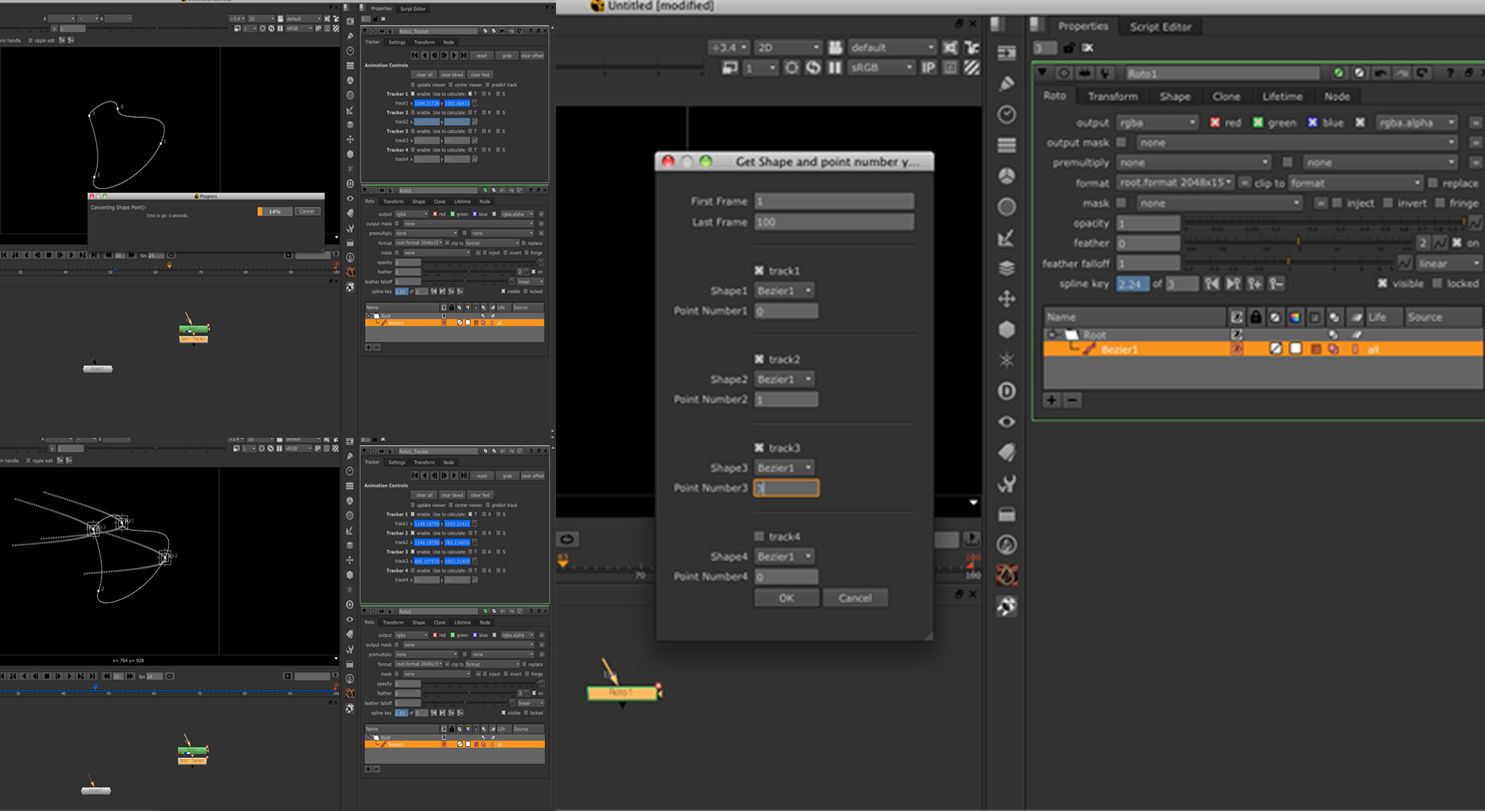Image resolution: width=1485 pixels, height=811 pixels.
Task: Open the Color nodes wheel icon
Action: pyautogui.click(x=1007, y=176)
